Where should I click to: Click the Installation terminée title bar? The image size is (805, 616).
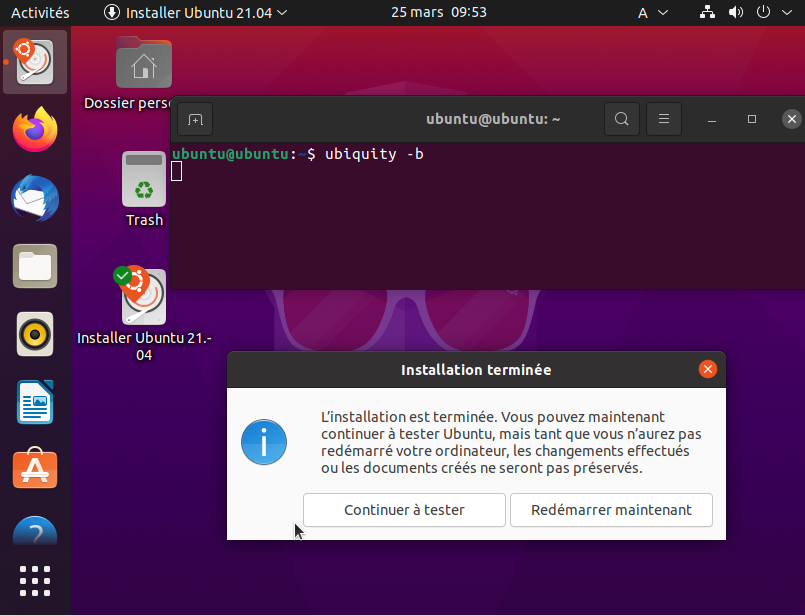point(476,370)
